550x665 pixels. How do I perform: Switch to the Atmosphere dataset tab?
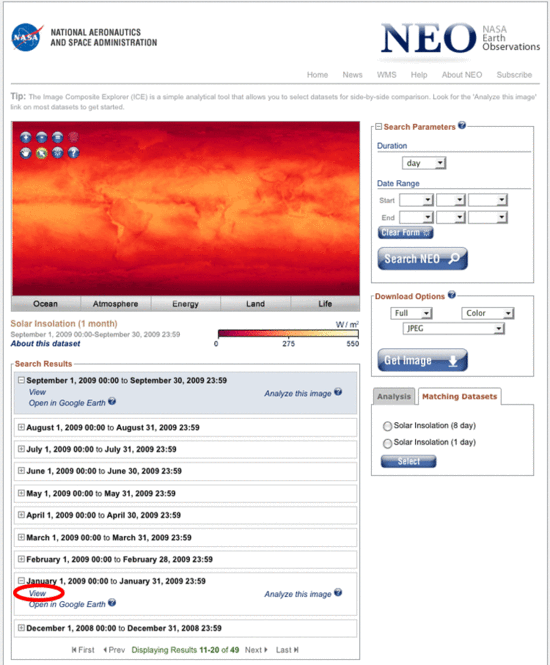115,304
